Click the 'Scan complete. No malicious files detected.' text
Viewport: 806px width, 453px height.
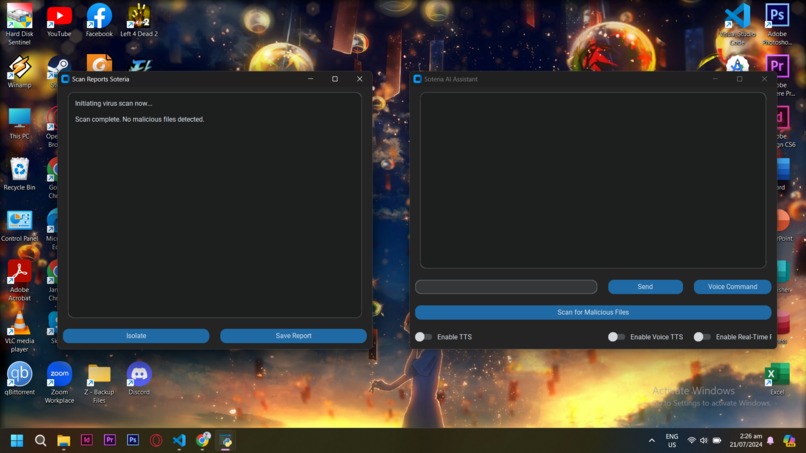pos(139,119)
